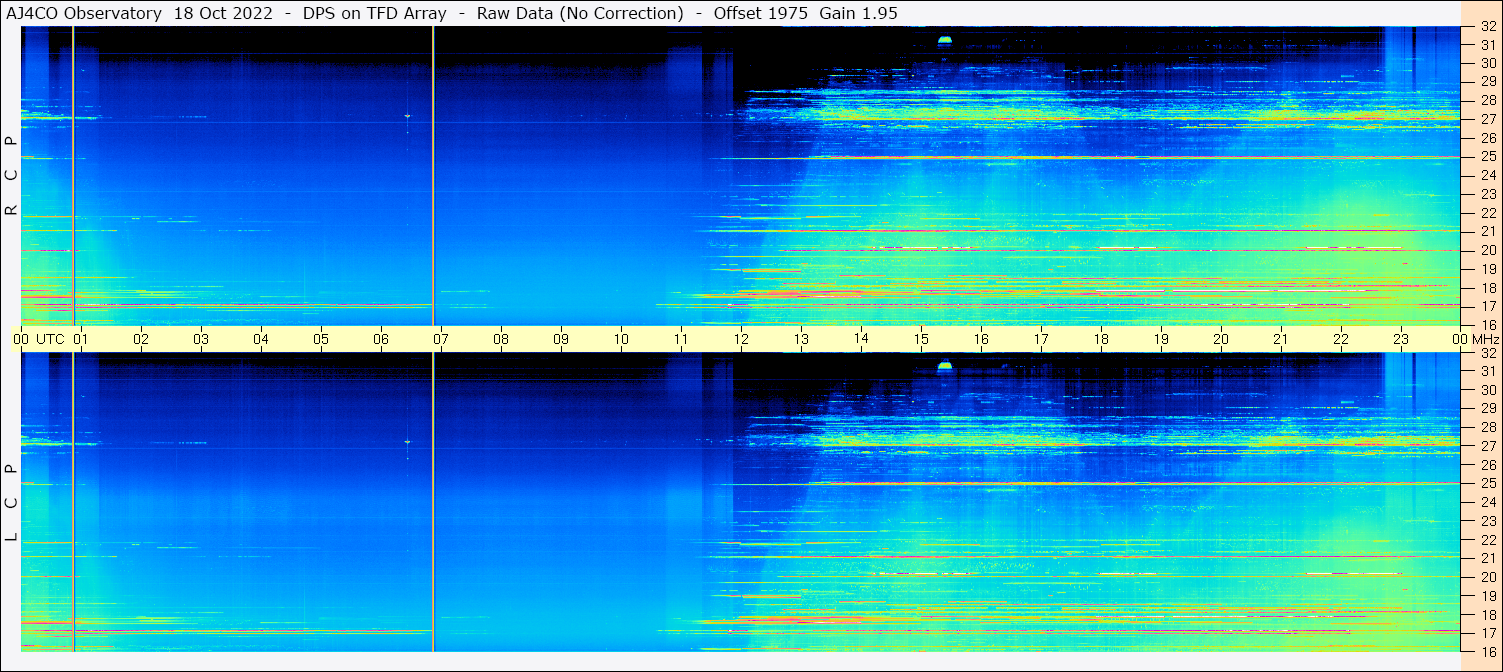This screenshot has height=672, width=1503.
Task: Click the "03" hour tick label
Action: click(201, 339)
